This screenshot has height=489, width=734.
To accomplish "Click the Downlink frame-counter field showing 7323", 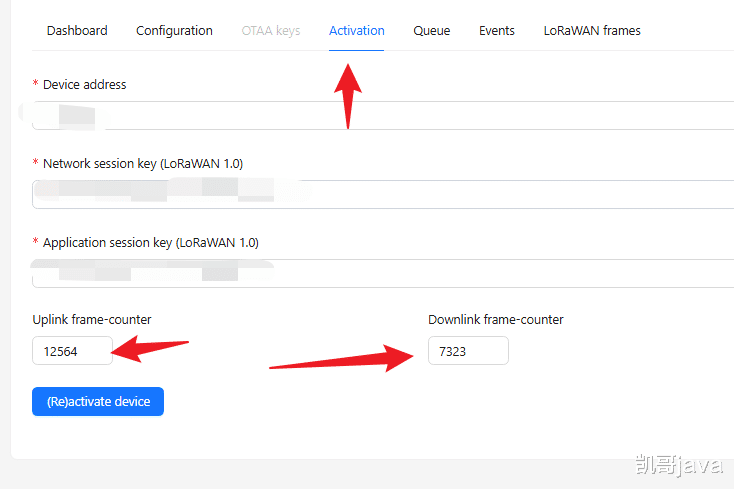I will coord(468,350).
